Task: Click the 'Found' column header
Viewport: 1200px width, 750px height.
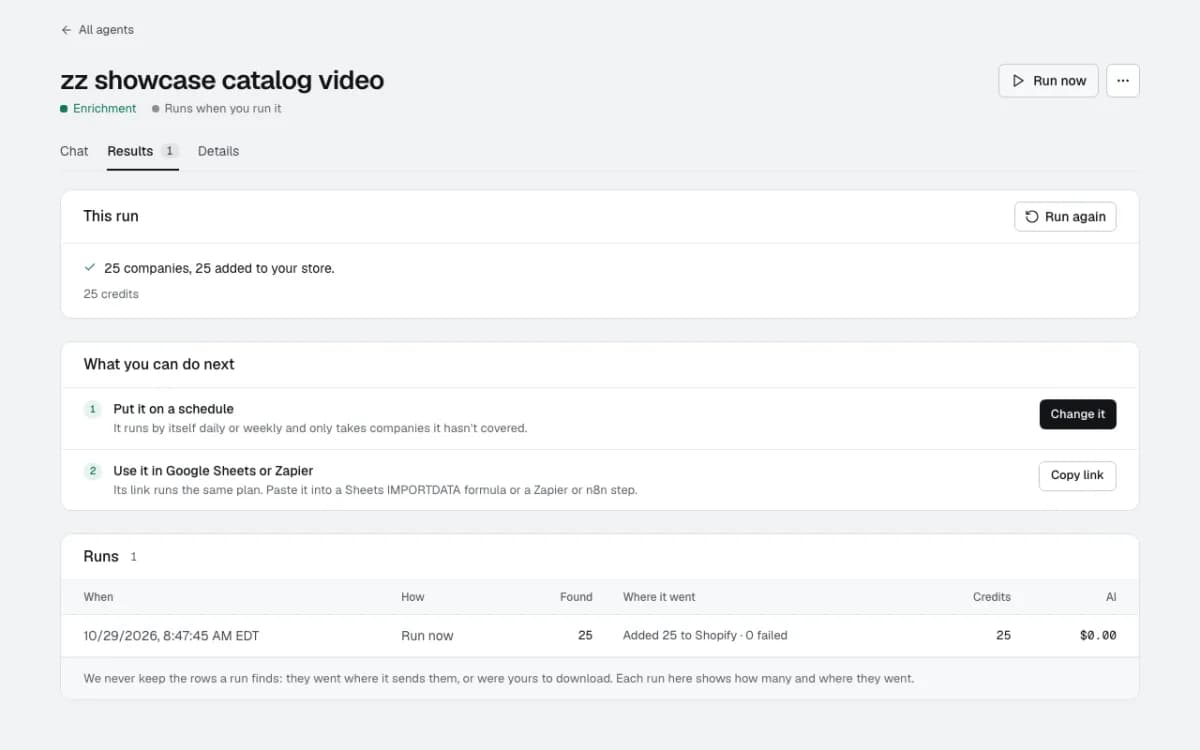Action: tap(576, 597)
